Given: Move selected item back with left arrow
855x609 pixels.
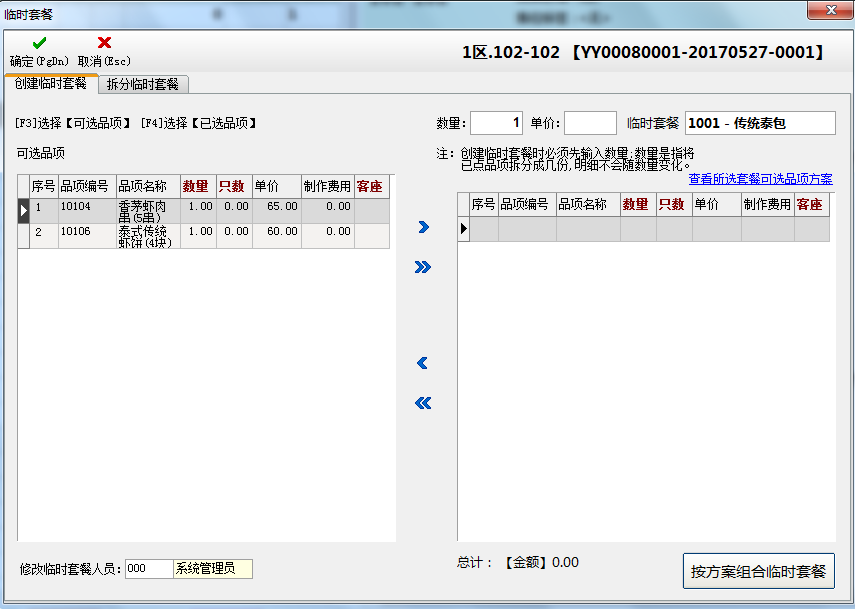Looking at the screenshot, I should 423,363.
